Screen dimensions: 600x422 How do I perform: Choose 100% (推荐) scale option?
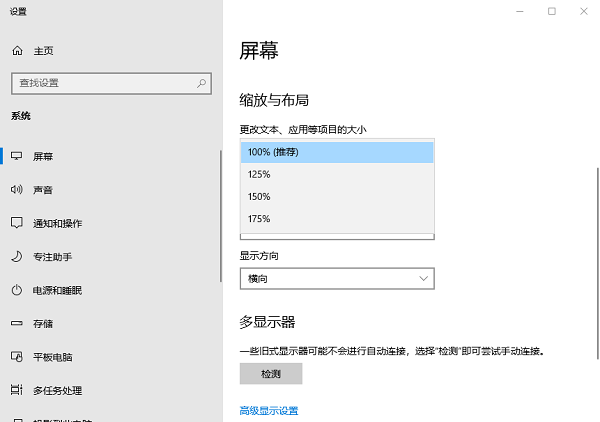[x=337, y=152]
